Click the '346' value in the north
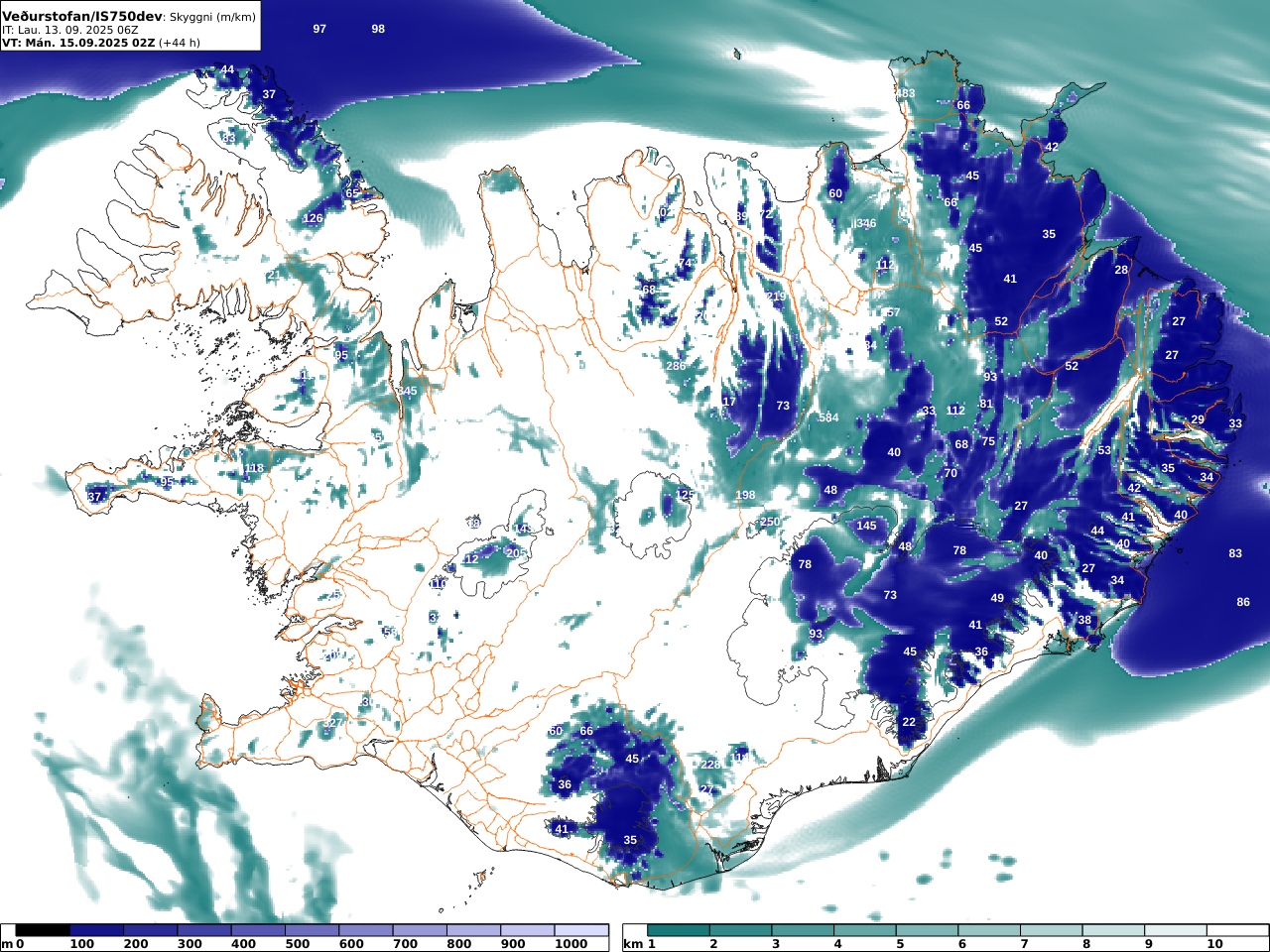This screenshot has width=1270, height=952. click(x=865, y=223)
